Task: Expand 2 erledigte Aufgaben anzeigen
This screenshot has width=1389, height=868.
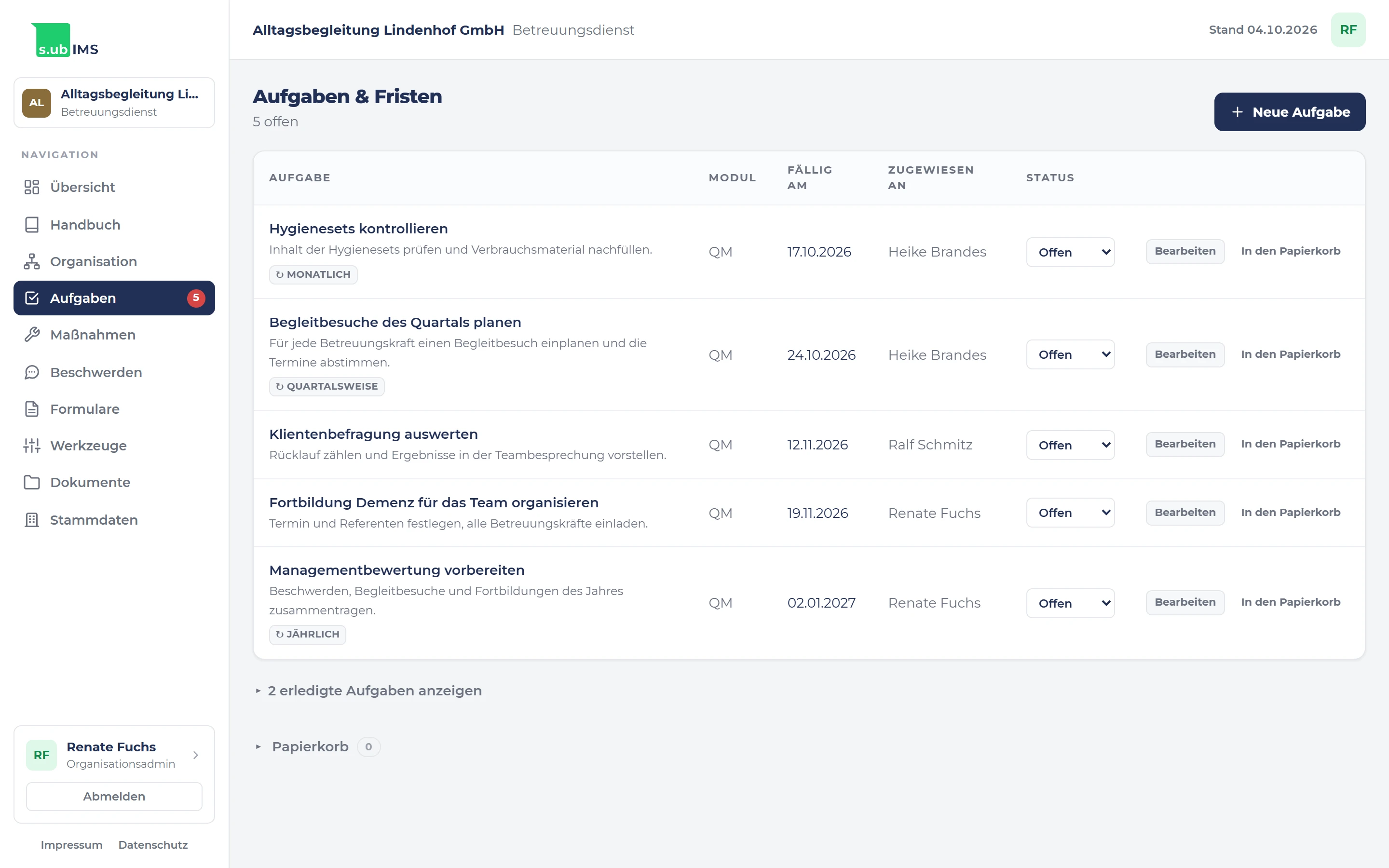Action: (x=368, y=691)
